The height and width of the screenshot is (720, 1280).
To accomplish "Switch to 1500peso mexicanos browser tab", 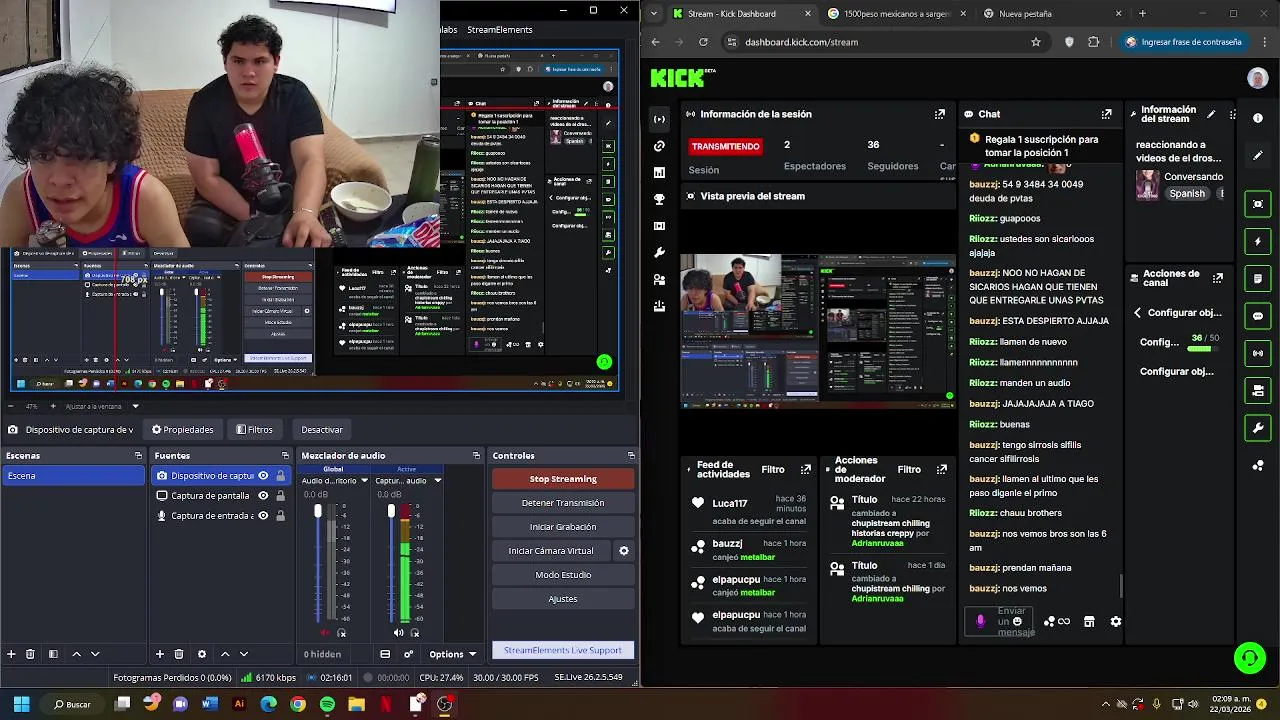I will [x=896, y=14].
